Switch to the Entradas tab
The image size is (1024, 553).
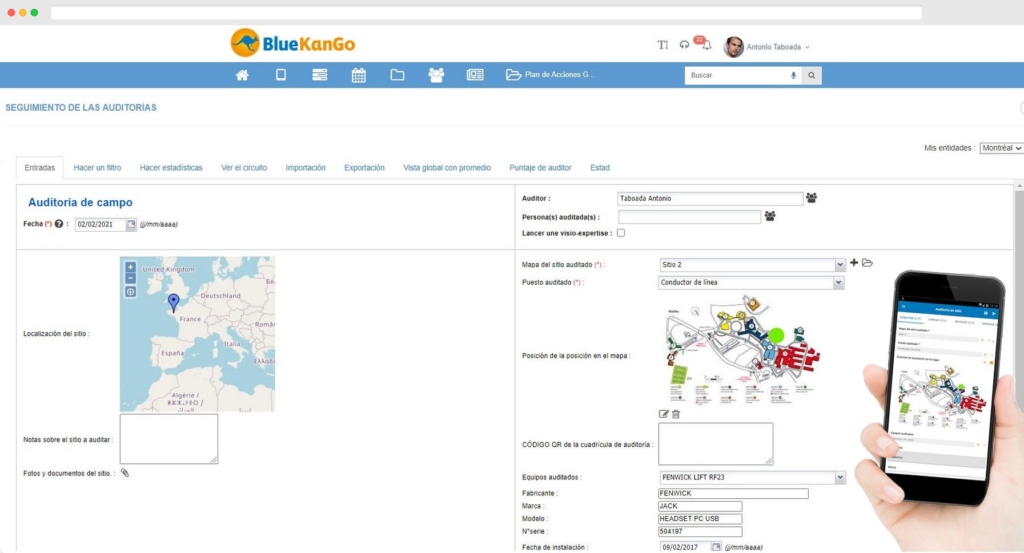(40, 168)
